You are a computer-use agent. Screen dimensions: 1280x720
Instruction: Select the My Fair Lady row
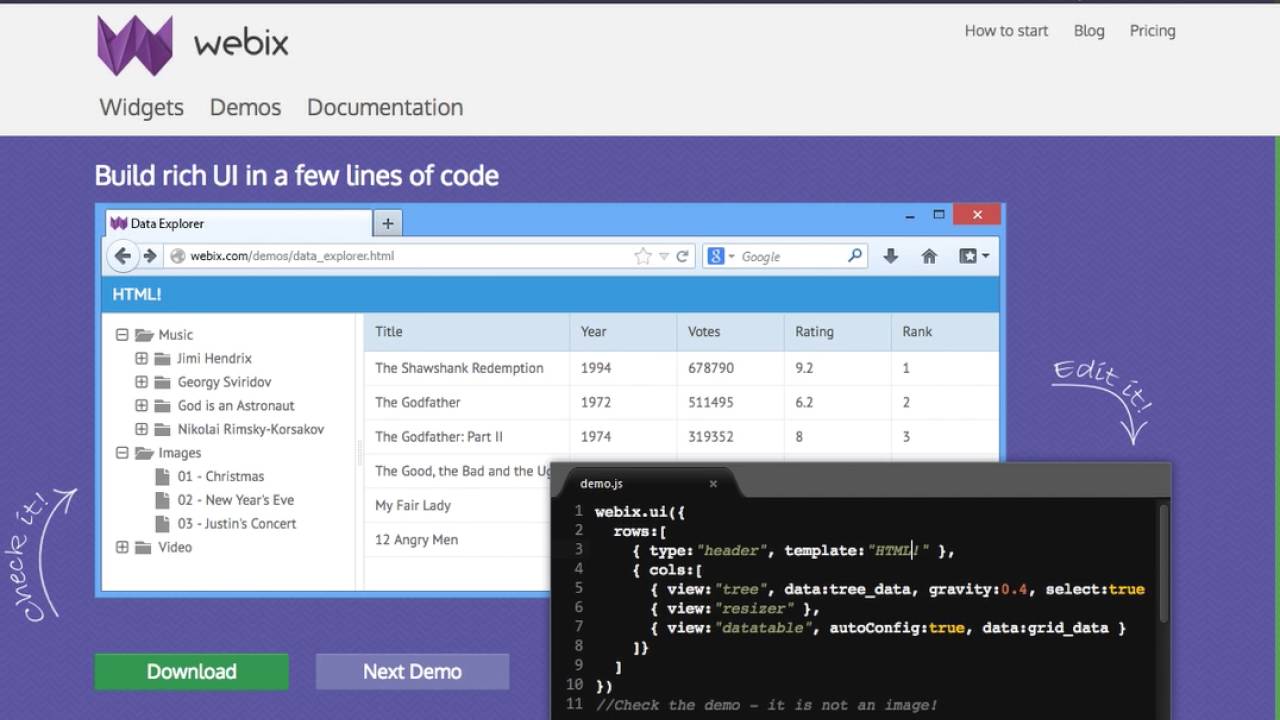tap(458, 505)
